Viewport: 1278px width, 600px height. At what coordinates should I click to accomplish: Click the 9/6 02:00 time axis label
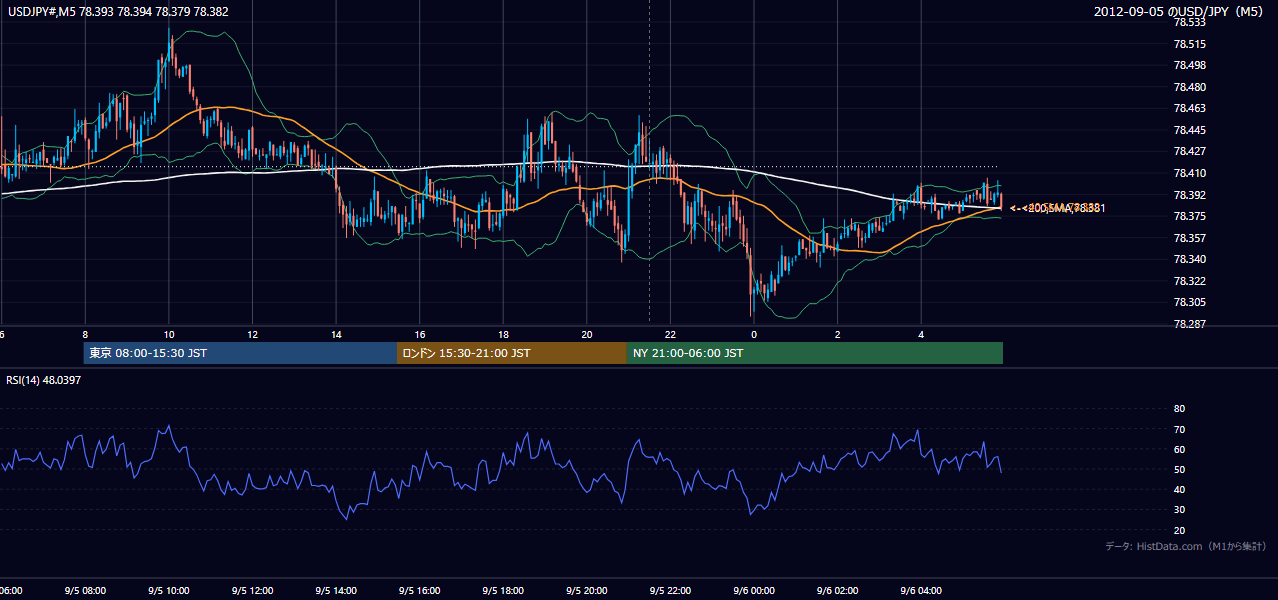838,591
